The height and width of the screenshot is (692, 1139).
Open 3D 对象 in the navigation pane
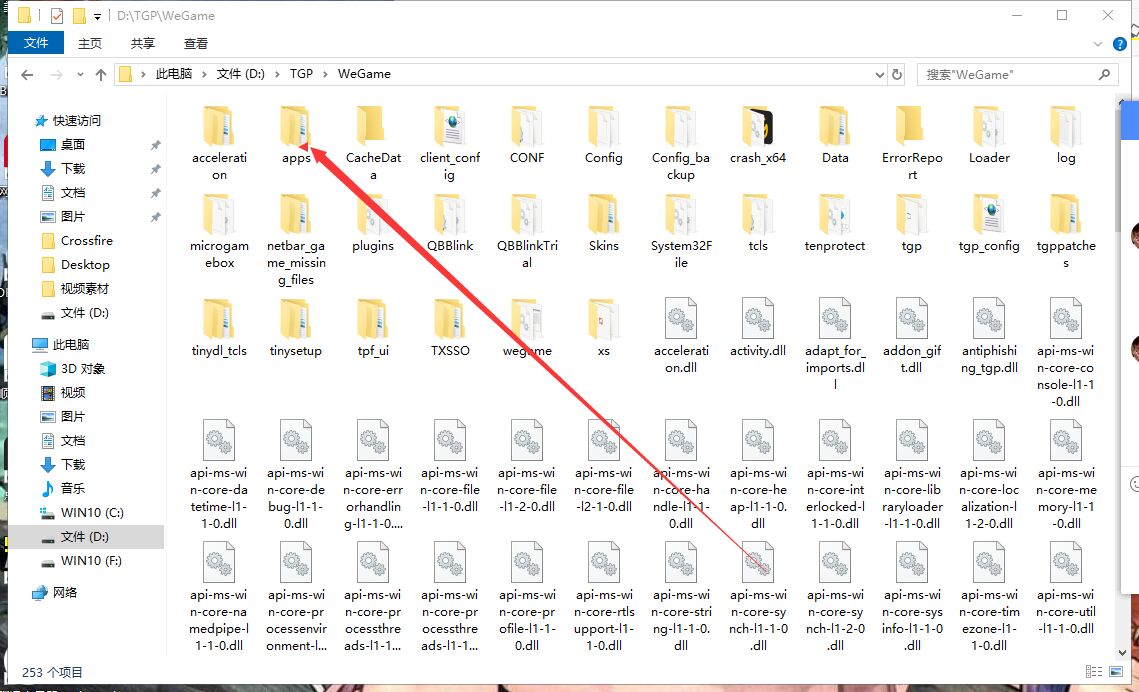[83, 368]
